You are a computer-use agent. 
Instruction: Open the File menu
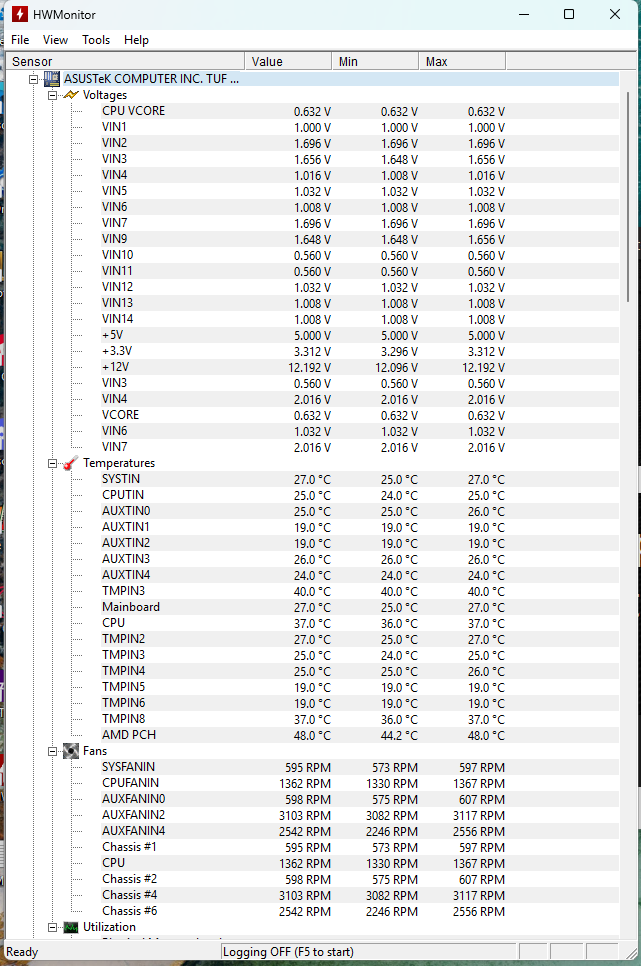[20, 40]
